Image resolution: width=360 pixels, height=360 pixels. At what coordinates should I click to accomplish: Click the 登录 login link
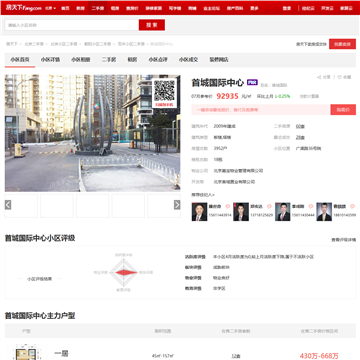(287, 8)
